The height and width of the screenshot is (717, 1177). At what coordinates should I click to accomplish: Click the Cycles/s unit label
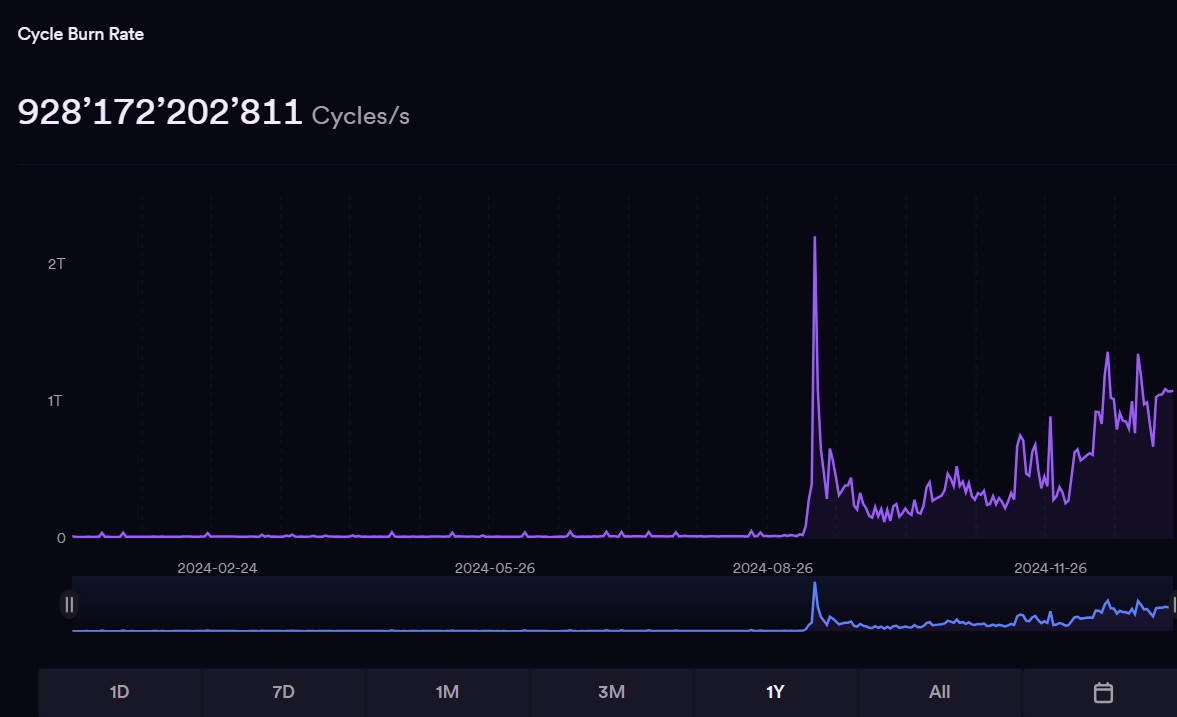click(x=360, y=116)
